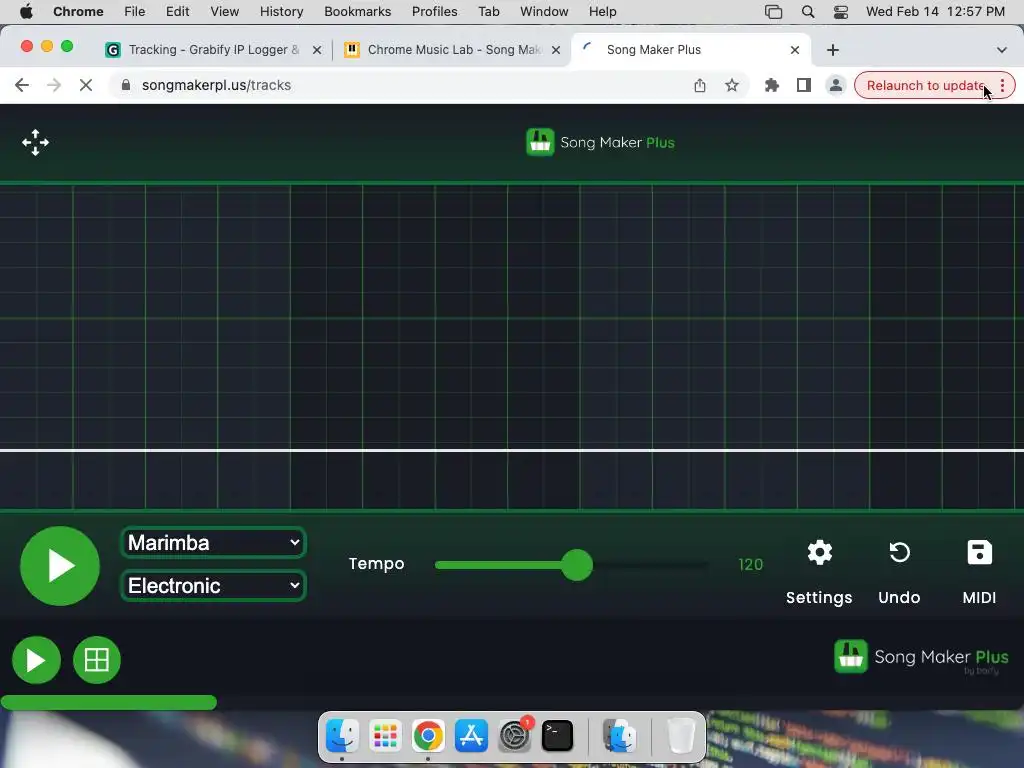Click the tempo value 120

pyautogui.click(x=750, y=564)
